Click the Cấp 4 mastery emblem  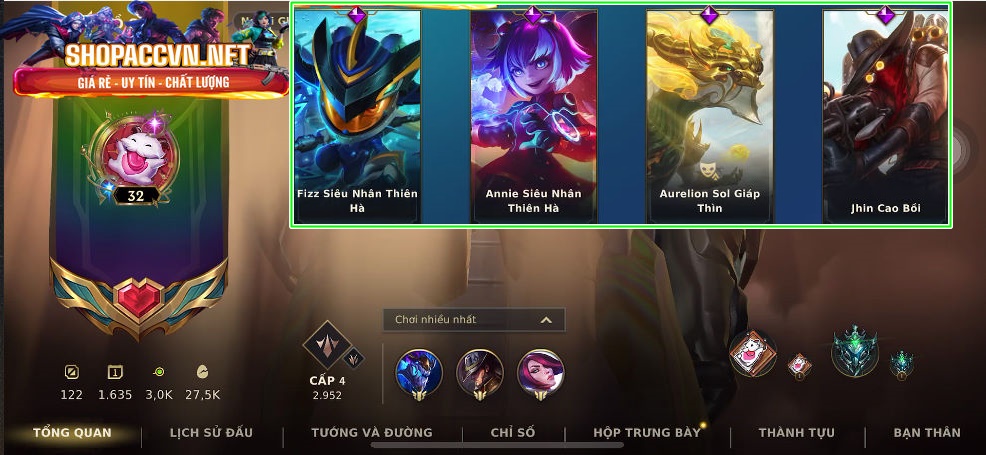(327, 345)
